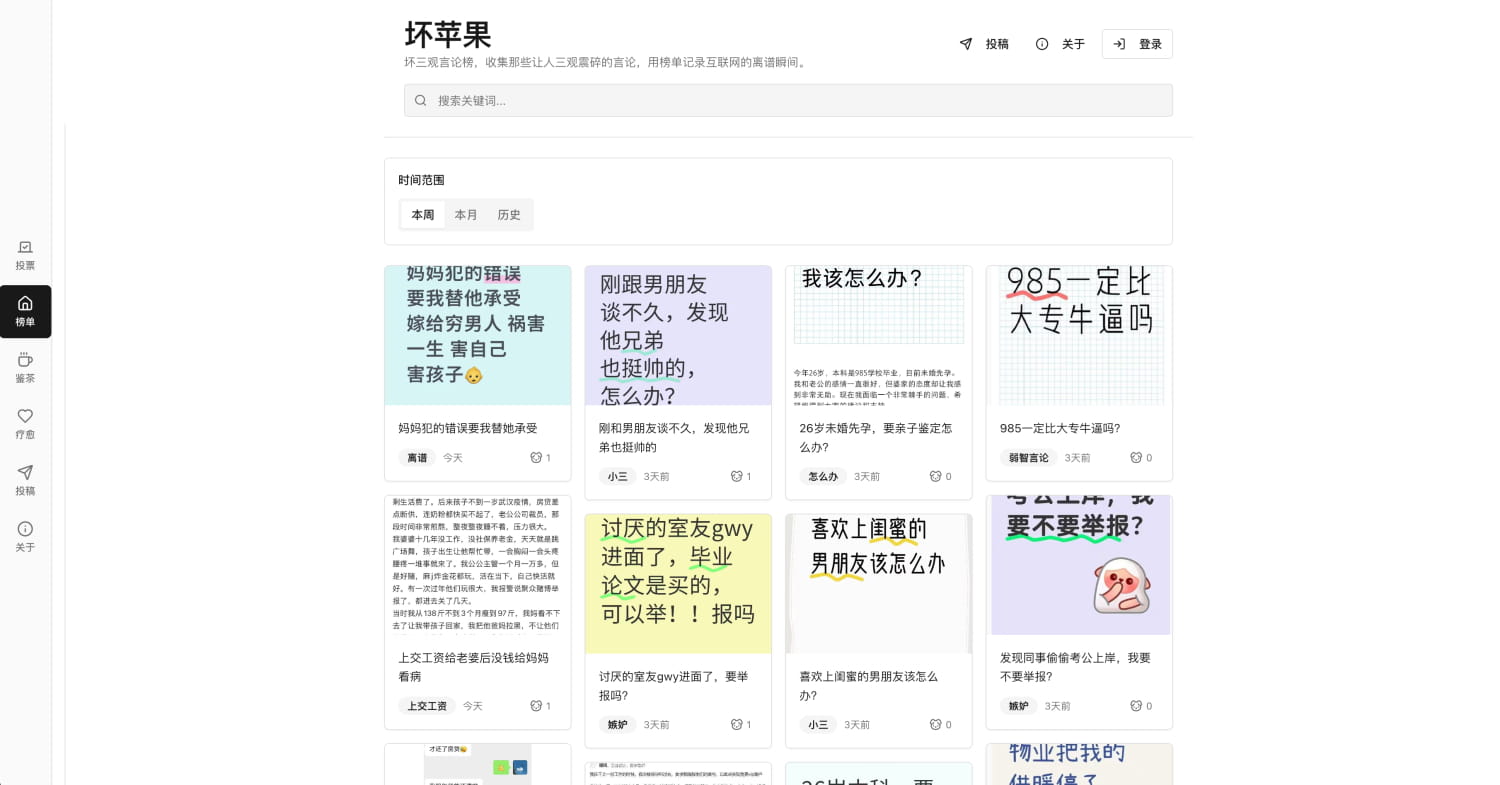Click 今天 timestamp on 妈妈犯的错误 card

453,458
